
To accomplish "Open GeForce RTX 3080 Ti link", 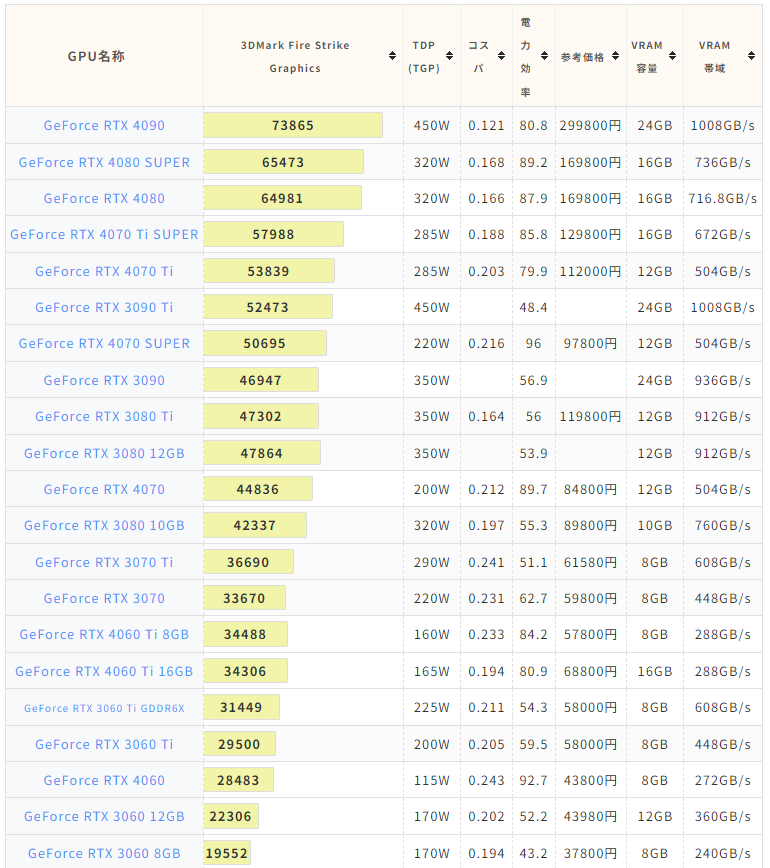I will click(104, 416).
